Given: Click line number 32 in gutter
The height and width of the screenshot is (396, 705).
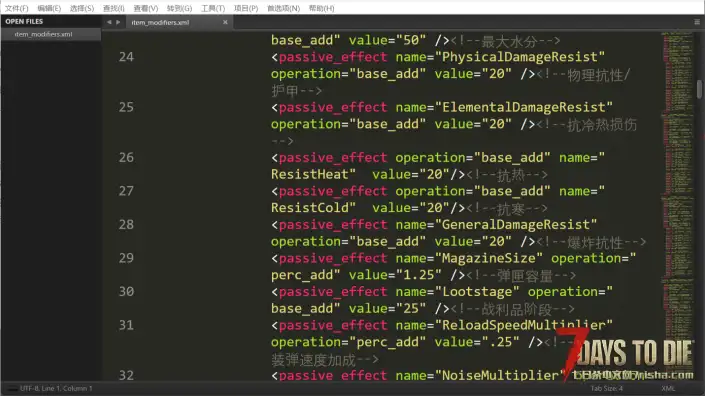Looking at the screenshot, I should [126, 375].
